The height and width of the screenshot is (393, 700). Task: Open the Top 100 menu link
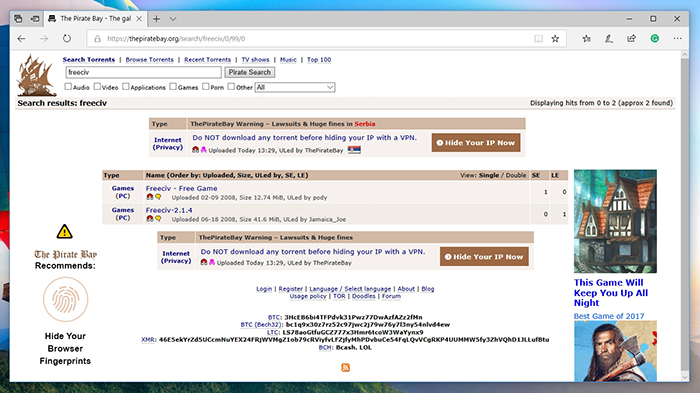click(x=319, y=59)
